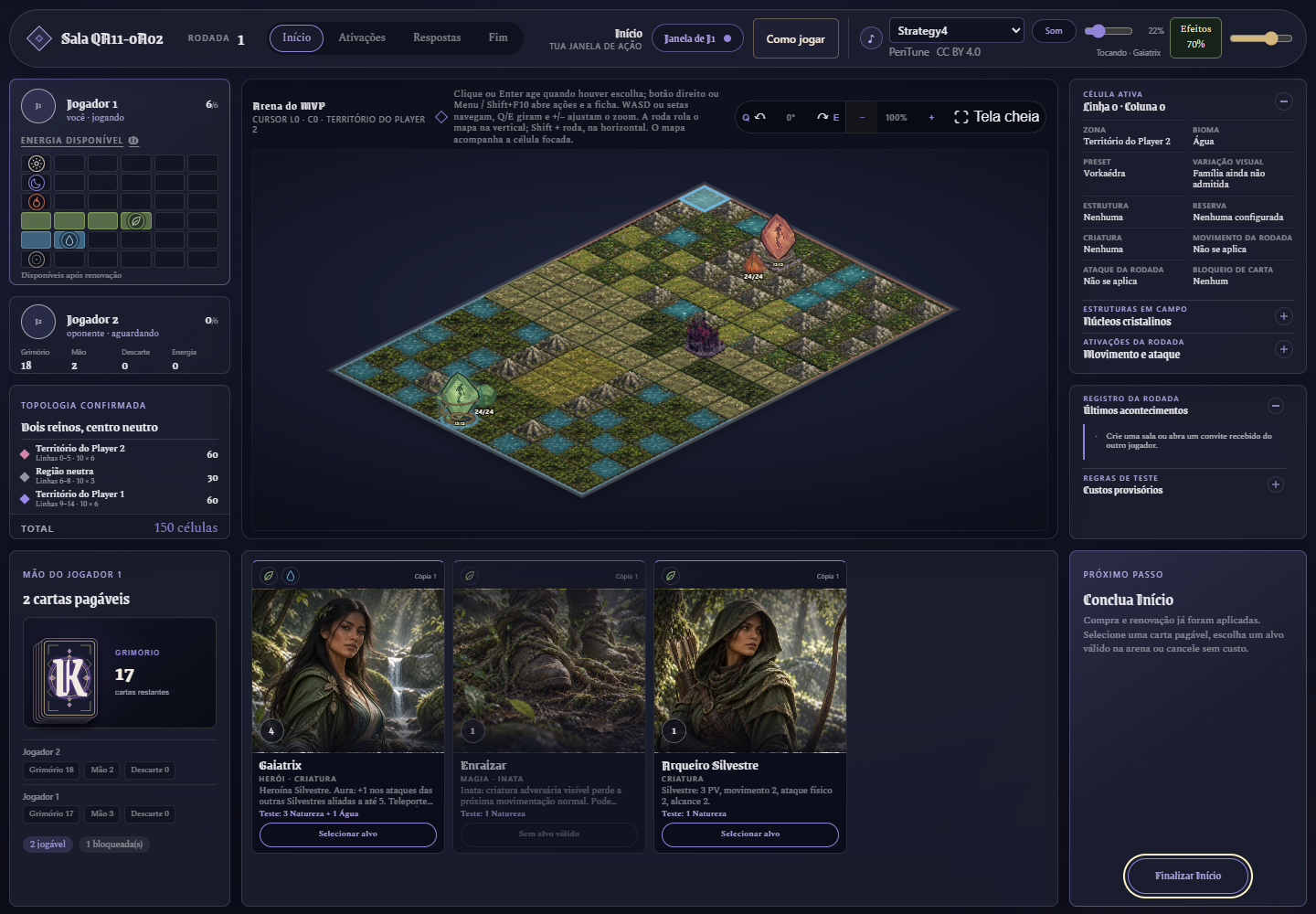The height and width of the screenshot is (914, 1316).
Task: Zoom out the arena map
Action: (862, 117)
